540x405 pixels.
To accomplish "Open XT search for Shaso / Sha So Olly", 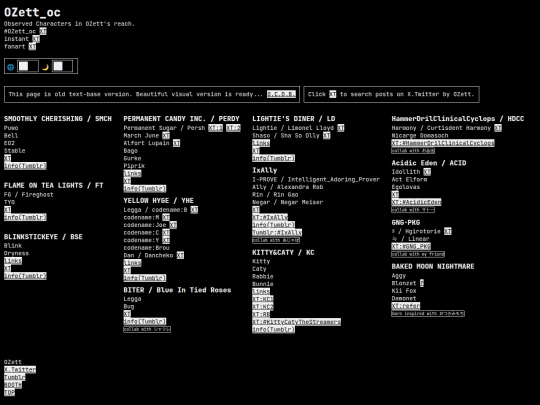I will (327, 136).
